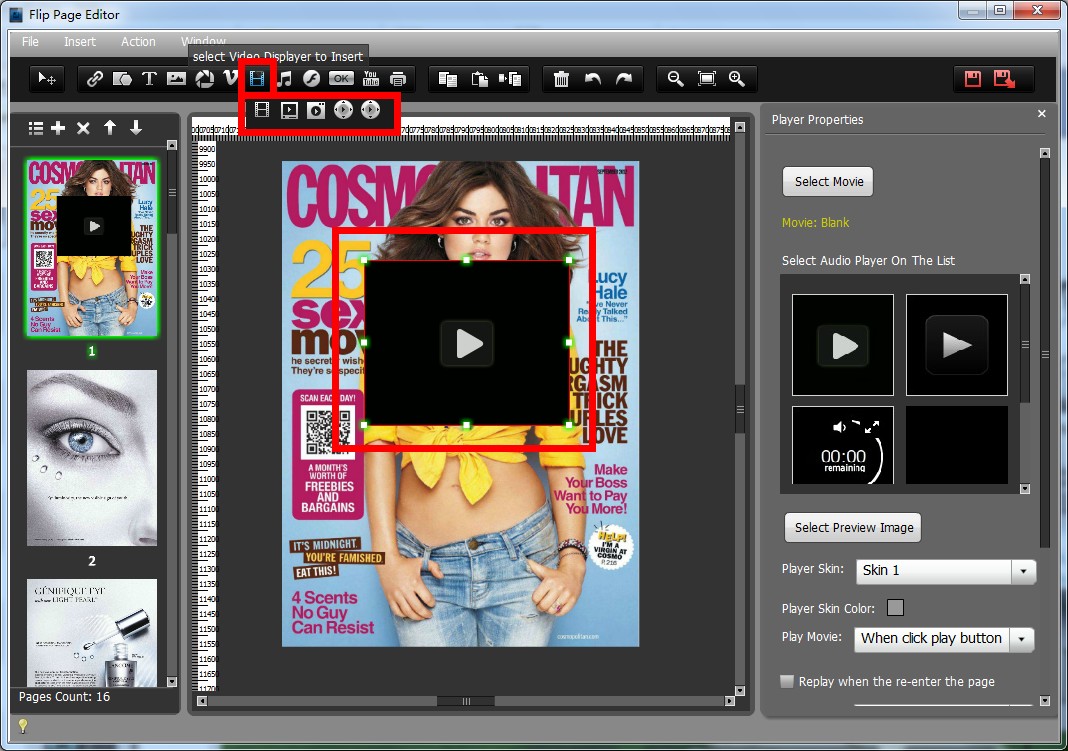
Task: Insert audio with the music note icon
Action: point(285,79)
